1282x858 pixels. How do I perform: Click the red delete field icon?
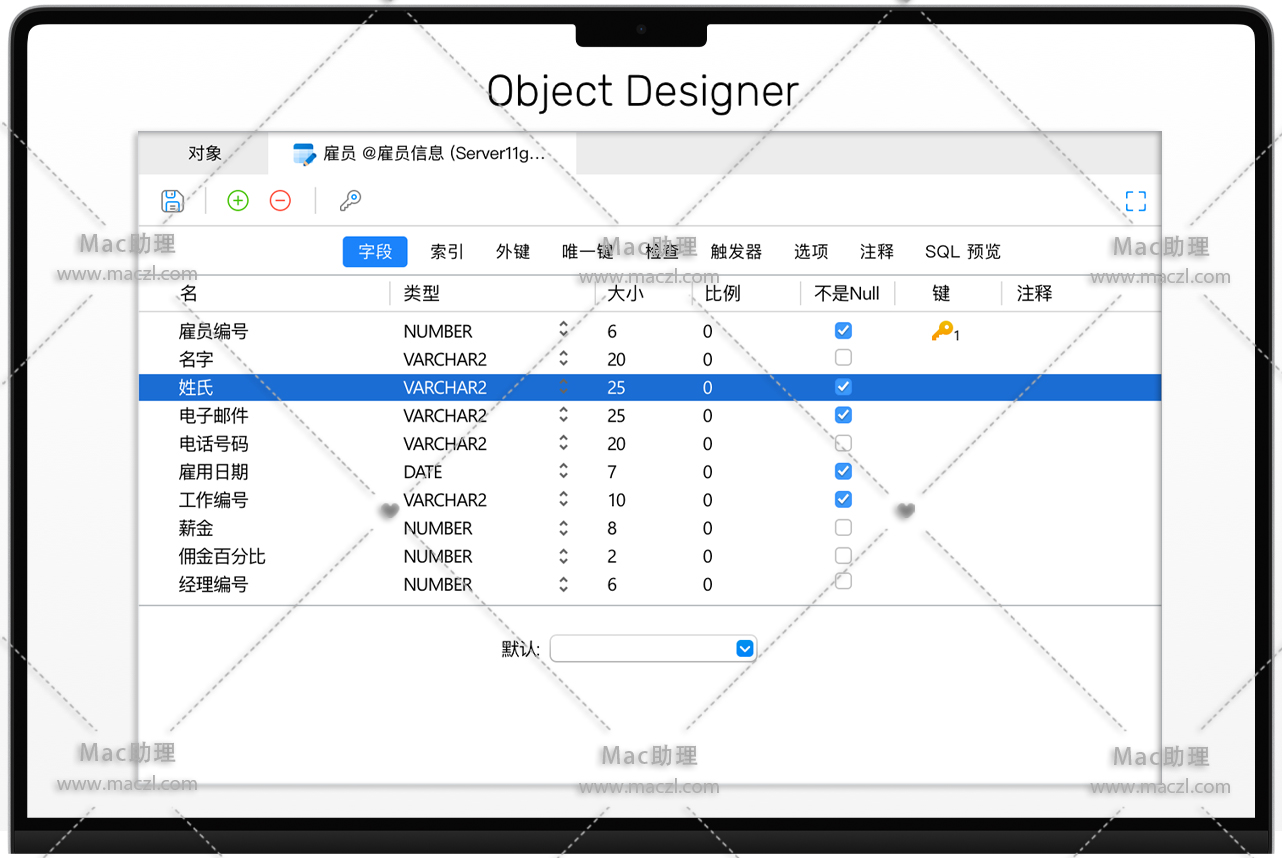280,201
